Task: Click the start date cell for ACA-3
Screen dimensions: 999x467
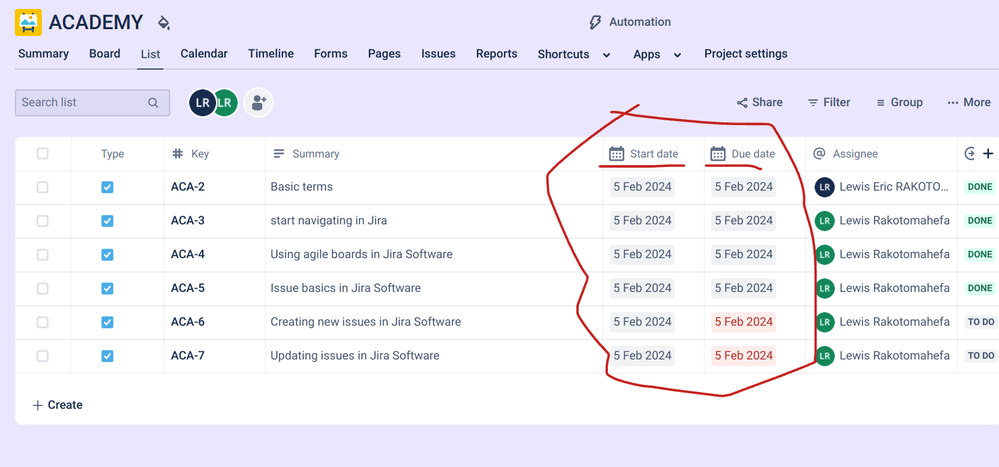Action: coord(642,220)
